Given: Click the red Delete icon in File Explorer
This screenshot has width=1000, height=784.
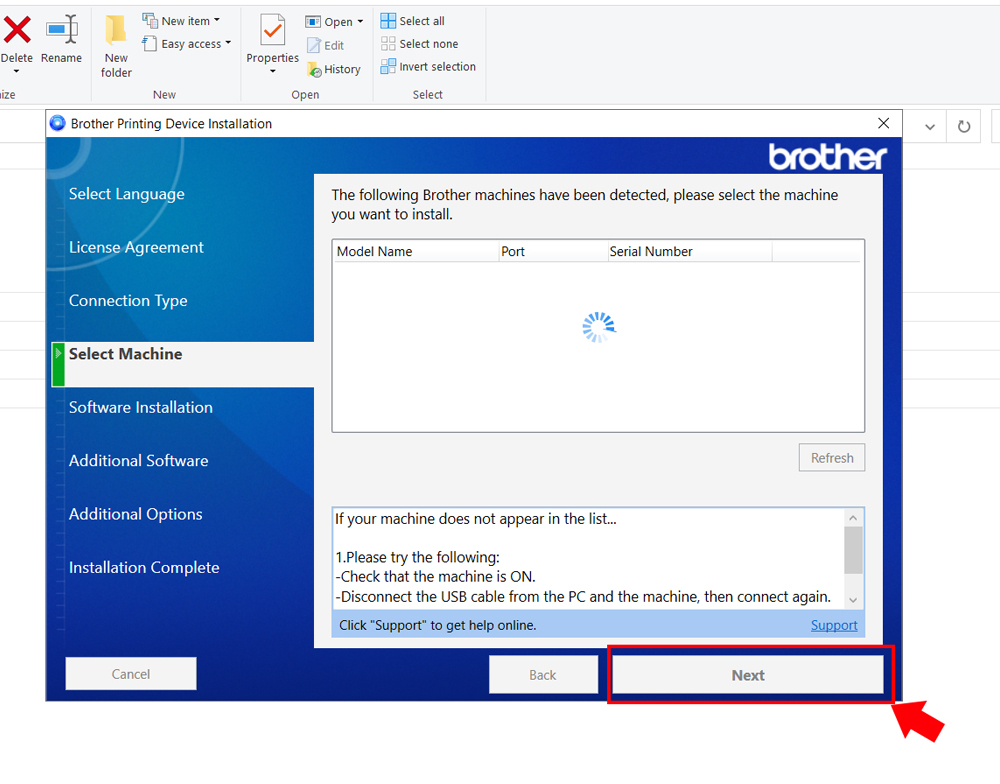Looking at the screenshot, I should click(x=17, y=30).
